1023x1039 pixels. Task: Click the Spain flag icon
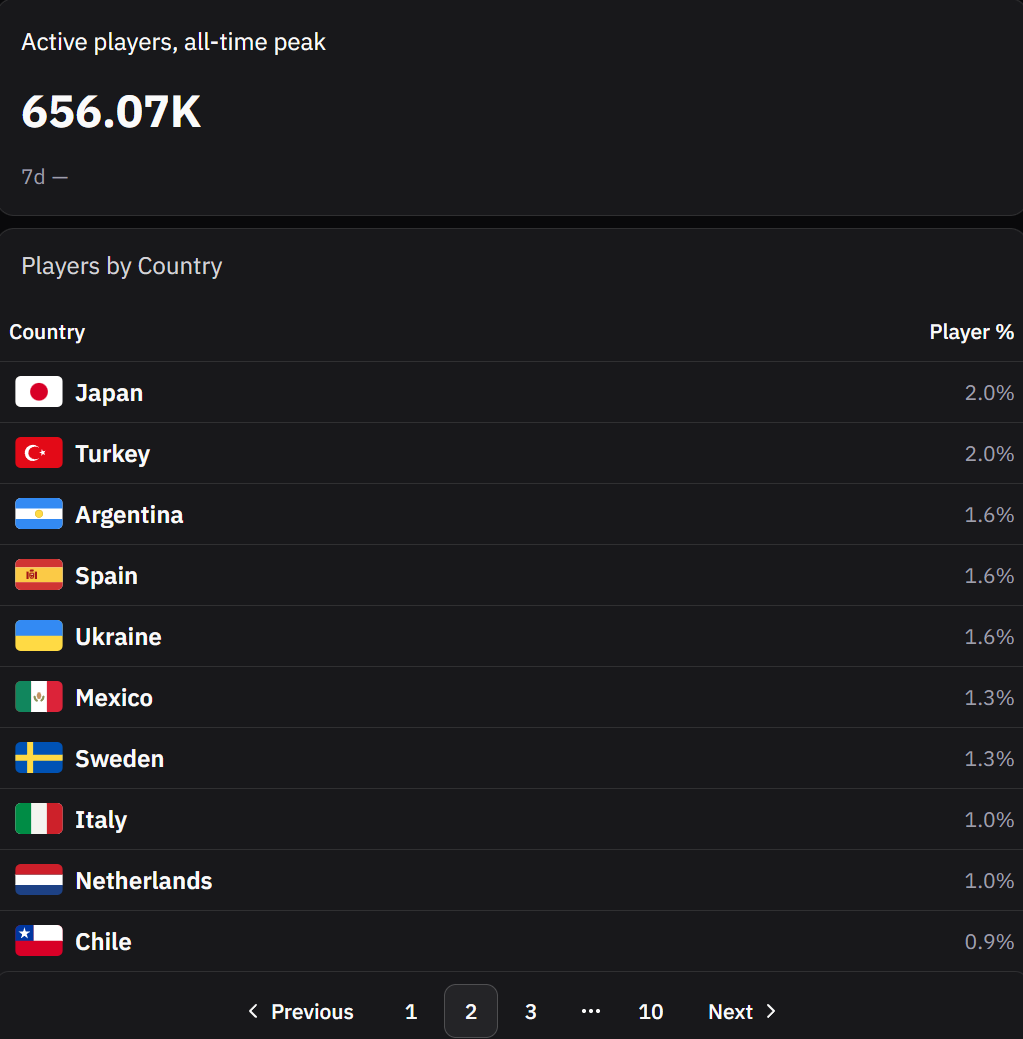(x=39, y=575)
